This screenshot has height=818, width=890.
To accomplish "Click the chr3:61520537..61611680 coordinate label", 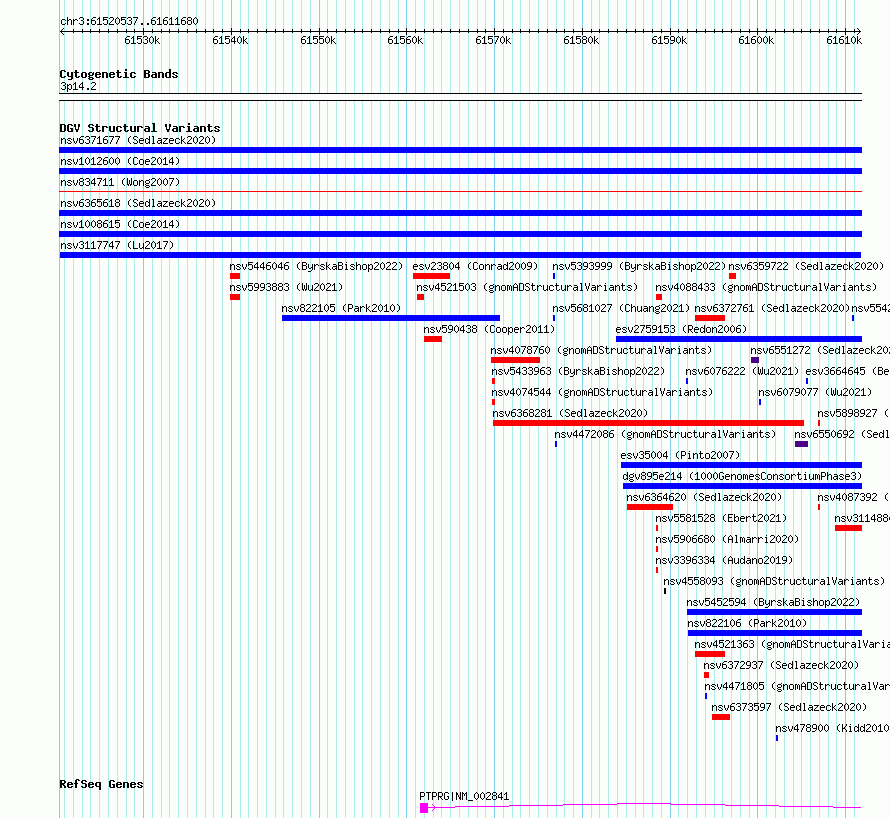I will 129,22.
